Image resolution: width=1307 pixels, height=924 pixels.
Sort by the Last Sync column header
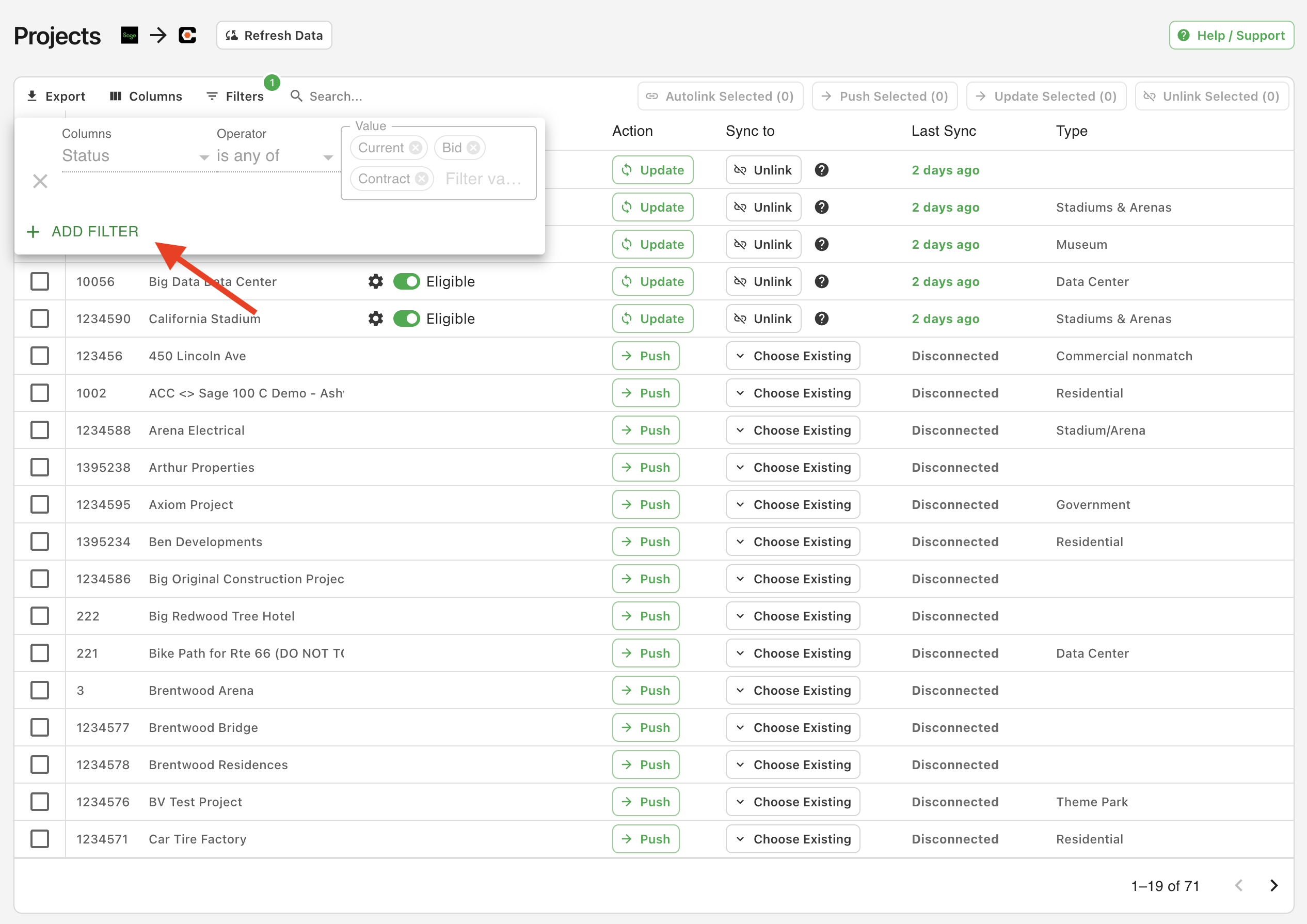pos(943,131)
